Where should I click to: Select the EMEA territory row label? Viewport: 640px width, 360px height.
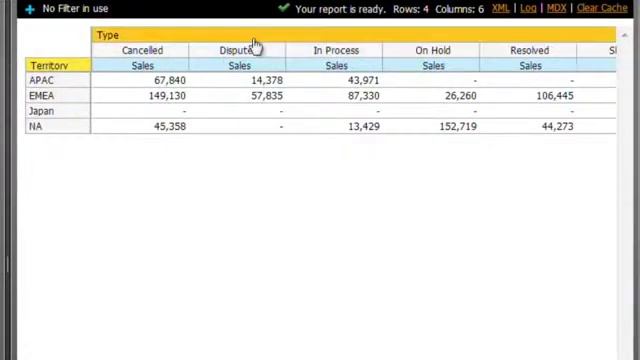tap(58, 96)
